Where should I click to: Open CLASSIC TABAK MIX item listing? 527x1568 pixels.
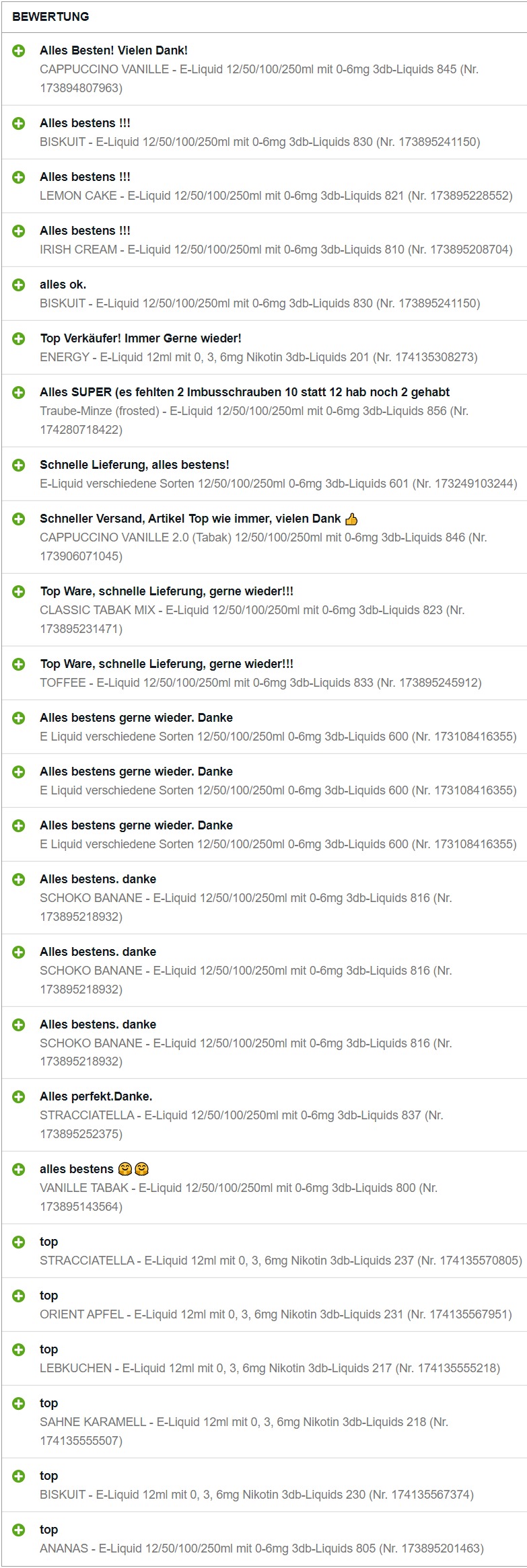(x=252, y=620)
